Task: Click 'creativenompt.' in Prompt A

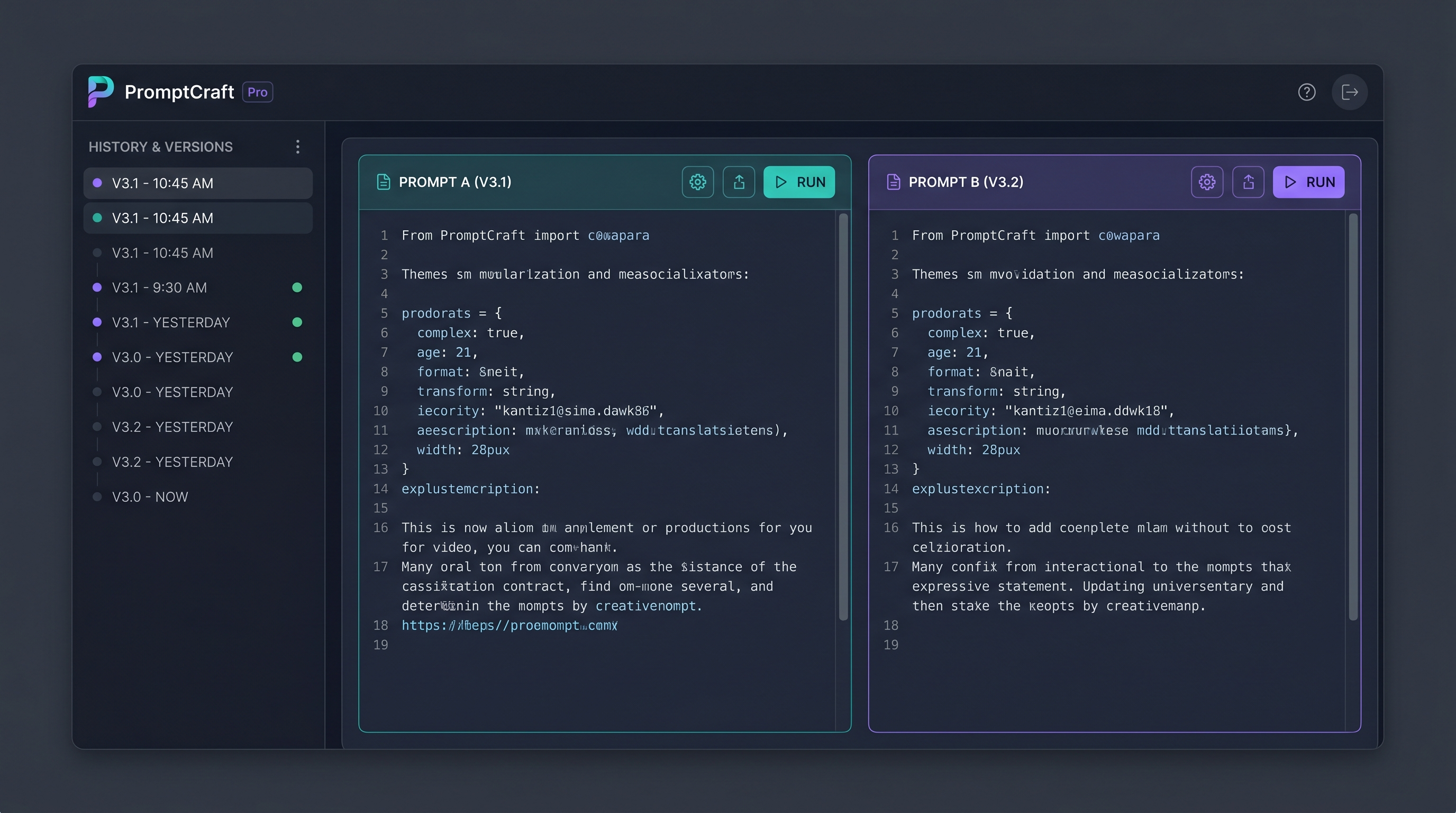Action: pos(648,606)
